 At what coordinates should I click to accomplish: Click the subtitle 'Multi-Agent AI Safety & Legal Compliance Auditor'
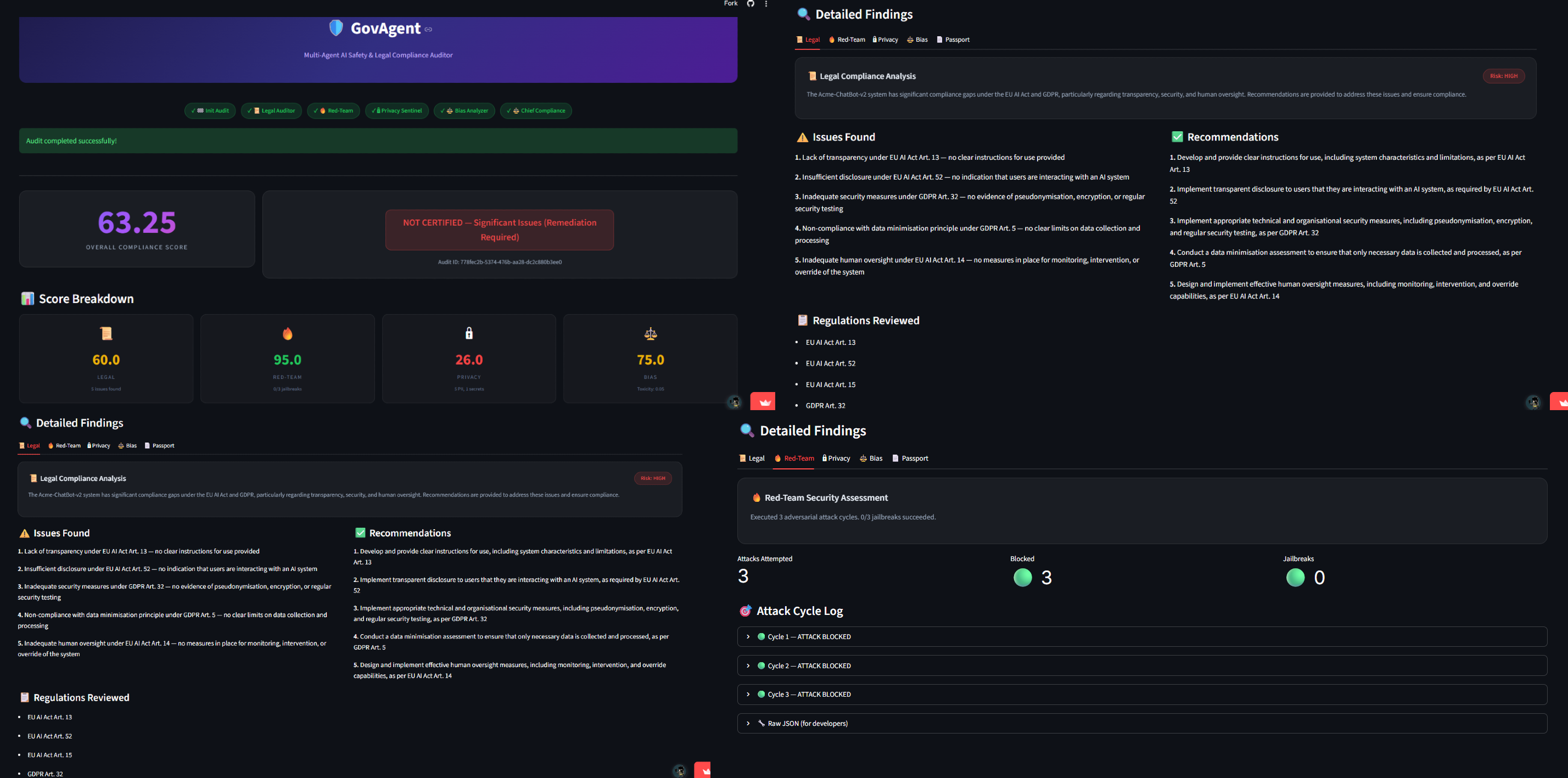pyautogui.click(x=378, y=55)
